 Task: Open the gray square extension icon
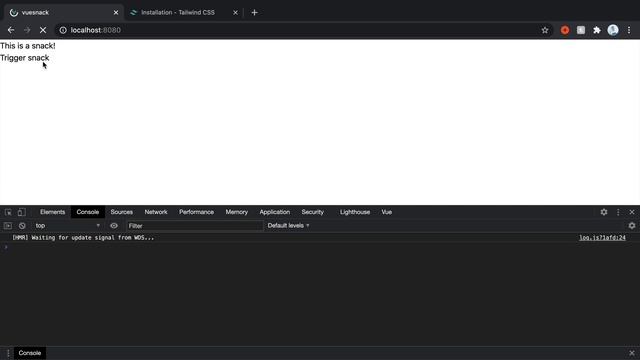[x=581, y=30]
